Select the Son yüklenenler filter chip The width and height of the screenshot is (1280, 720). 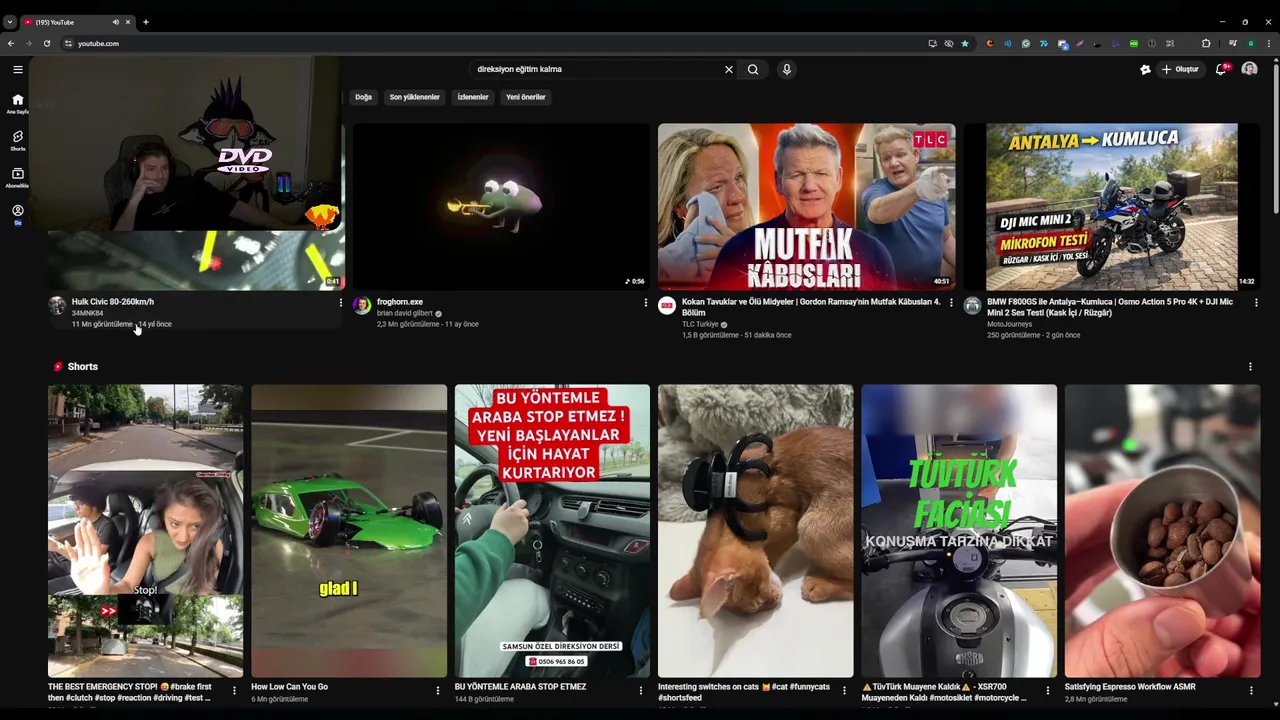414,97
